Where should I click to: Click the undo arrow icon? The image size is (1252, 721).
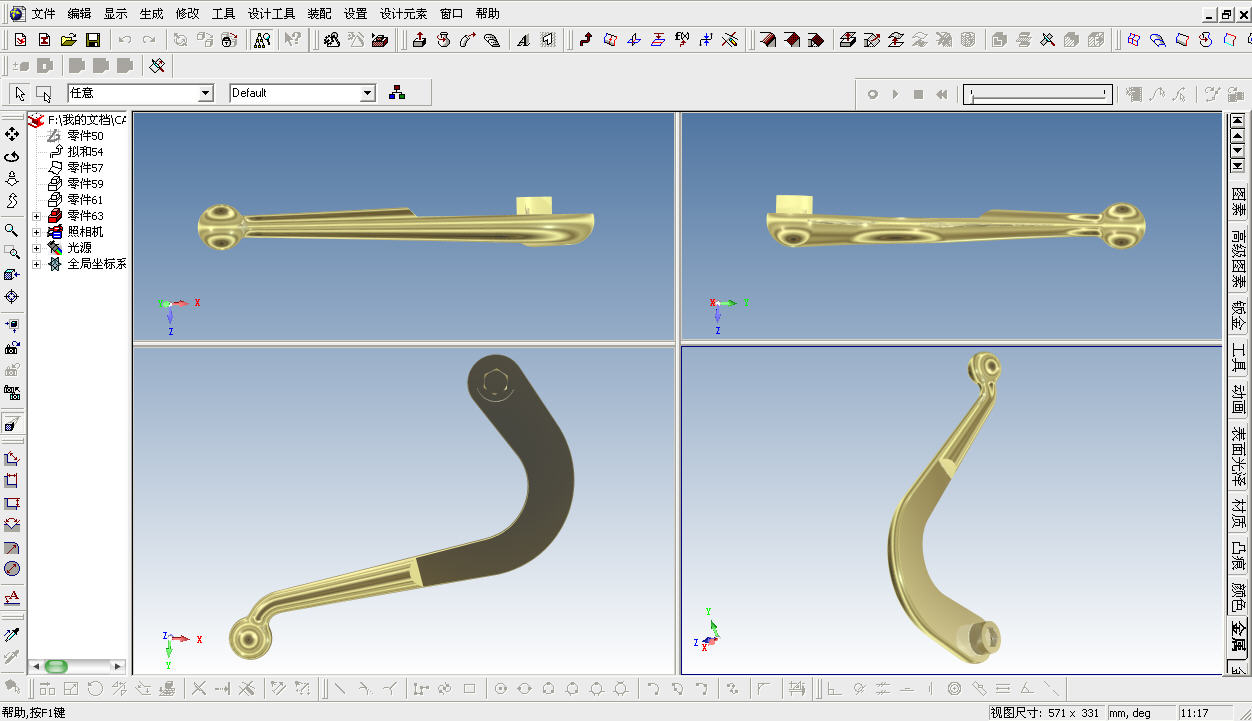click(x=125, y=40)
